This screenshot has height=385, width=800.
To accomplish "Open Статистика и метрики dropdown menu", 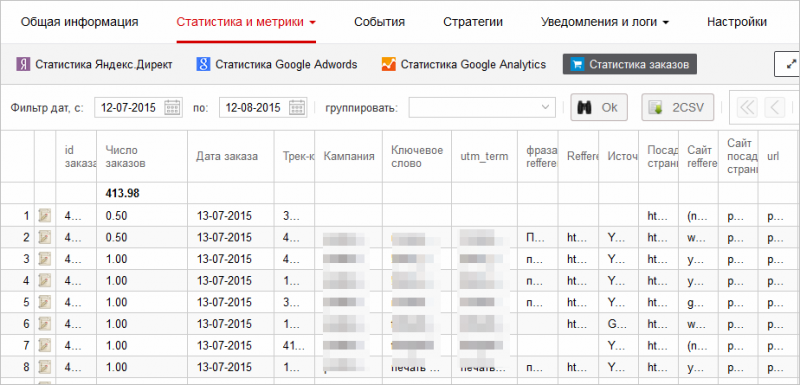I will pyautogui.click(x=246, y=22).
